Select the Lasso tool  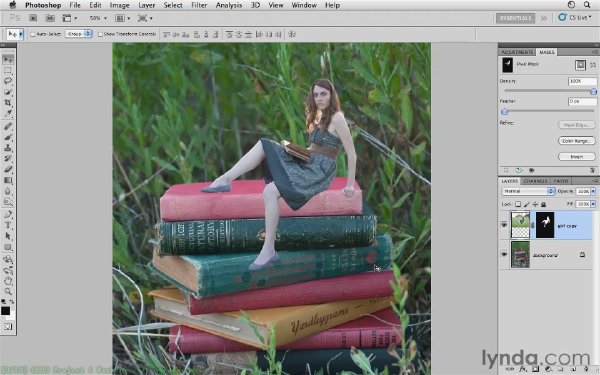[x=8, y=81]
